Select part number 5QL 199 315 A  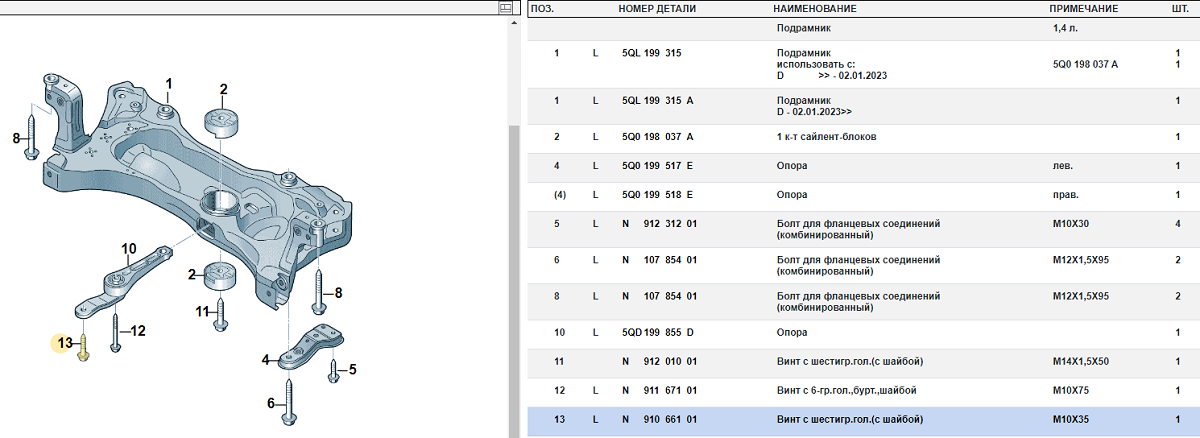coord(657,100)
